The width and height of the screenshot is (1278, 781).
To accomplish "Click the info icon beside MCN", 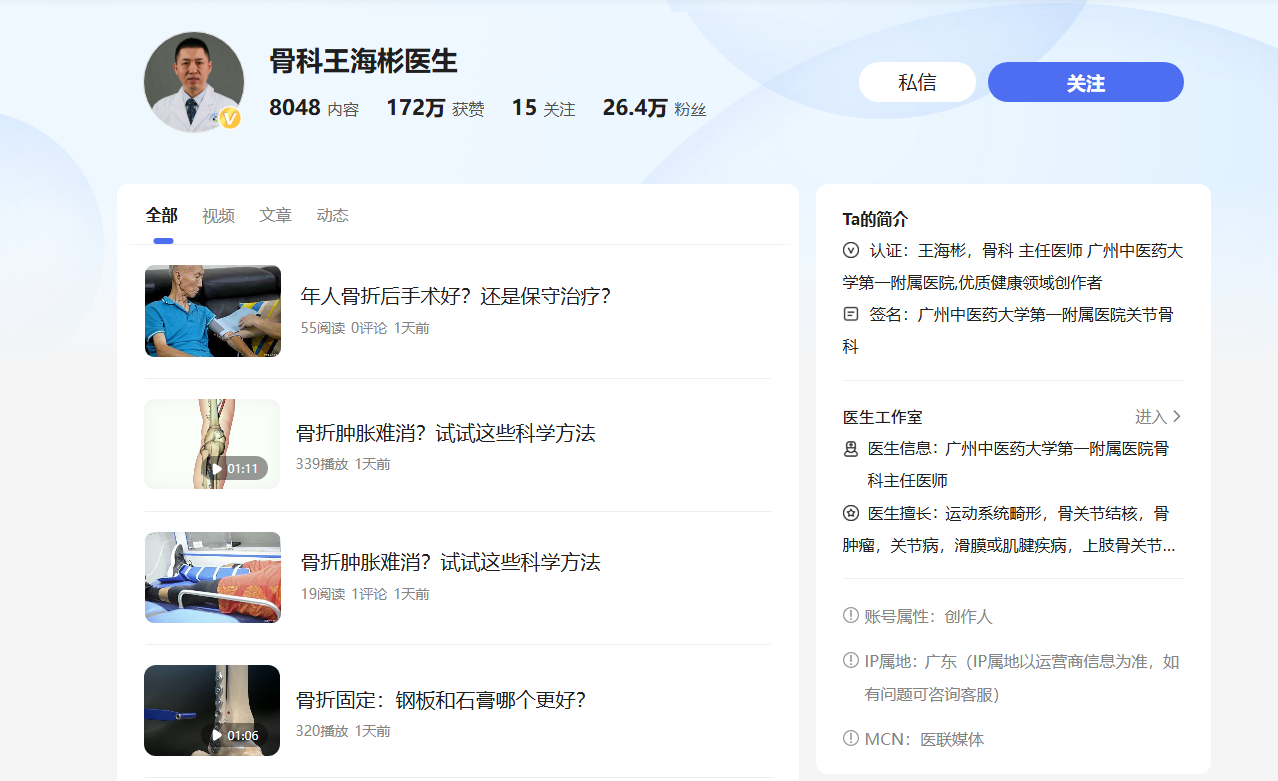I will (x=851, y=739).
